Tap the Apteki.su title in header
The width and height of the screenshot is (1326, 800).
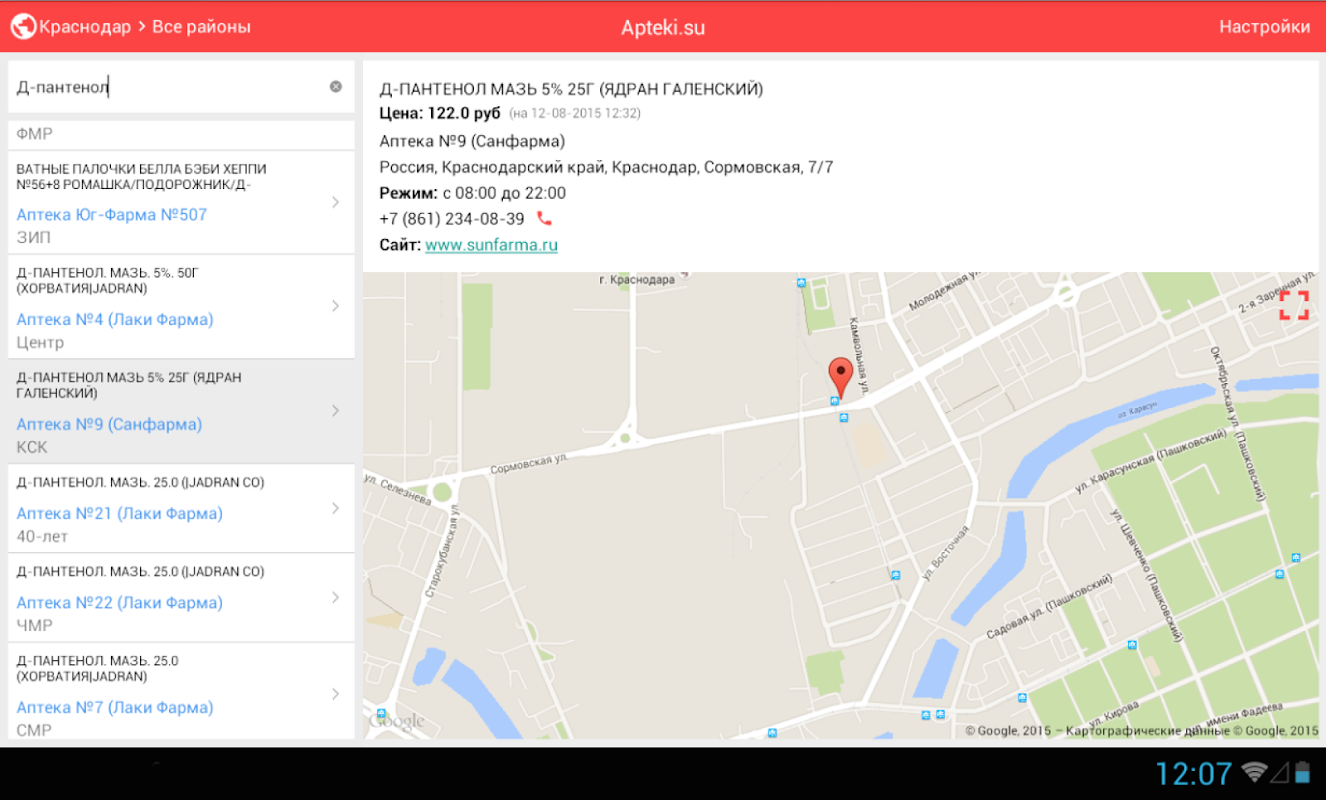tap(663, 27)
